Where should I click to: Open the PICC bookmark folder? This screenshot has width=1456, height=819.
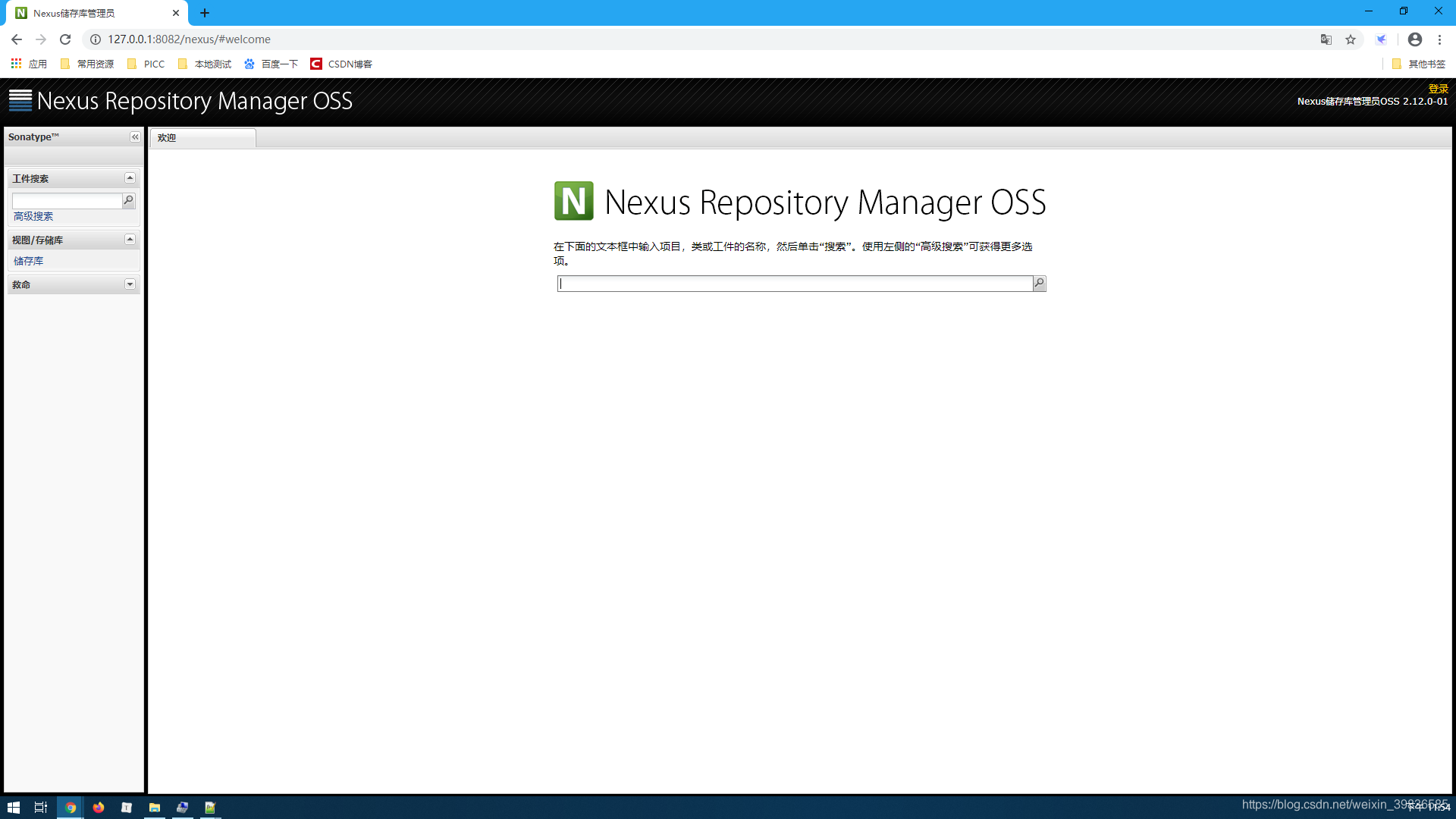click(x=146, y=64)
